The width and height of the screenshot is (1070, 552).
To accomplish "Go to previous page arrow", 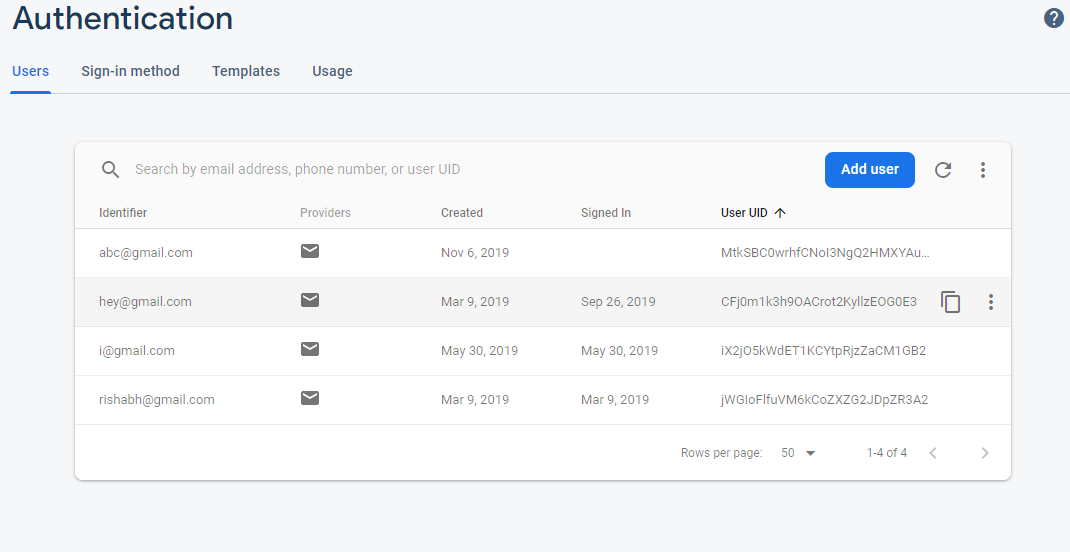I will (933, 453).
